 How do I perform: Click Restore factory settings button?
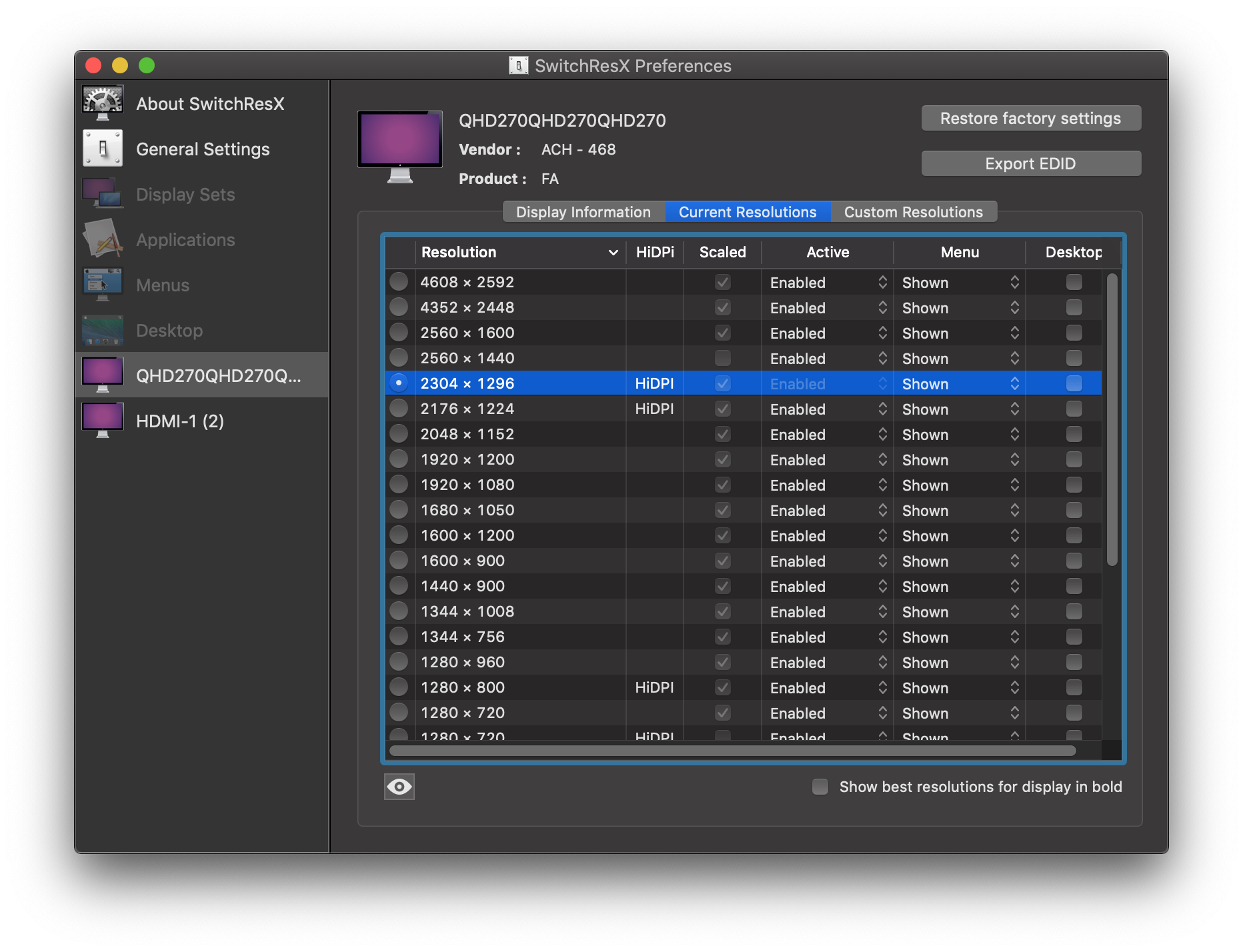pyautogui.click(x=1031, y=118)
